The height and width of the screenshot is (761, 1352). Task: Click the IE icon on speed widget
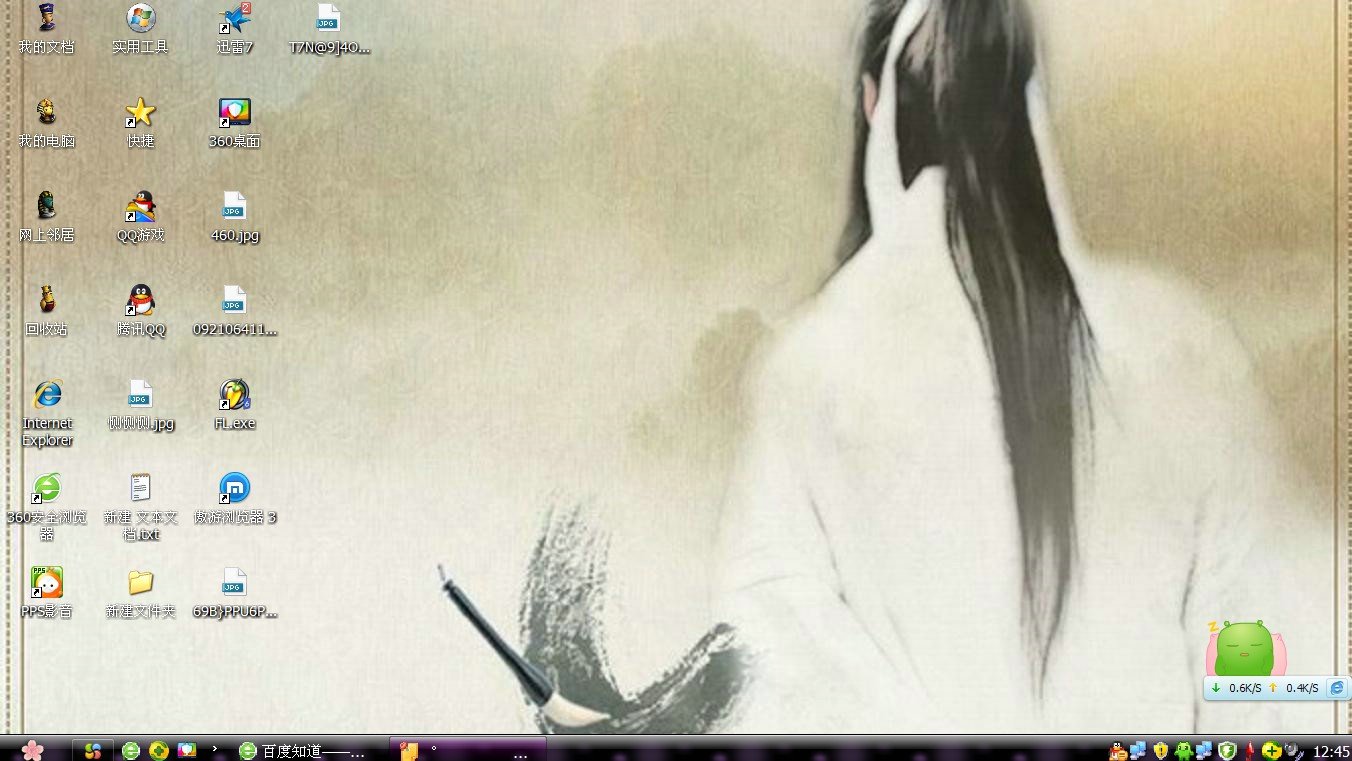click(x=1336, y=688)
